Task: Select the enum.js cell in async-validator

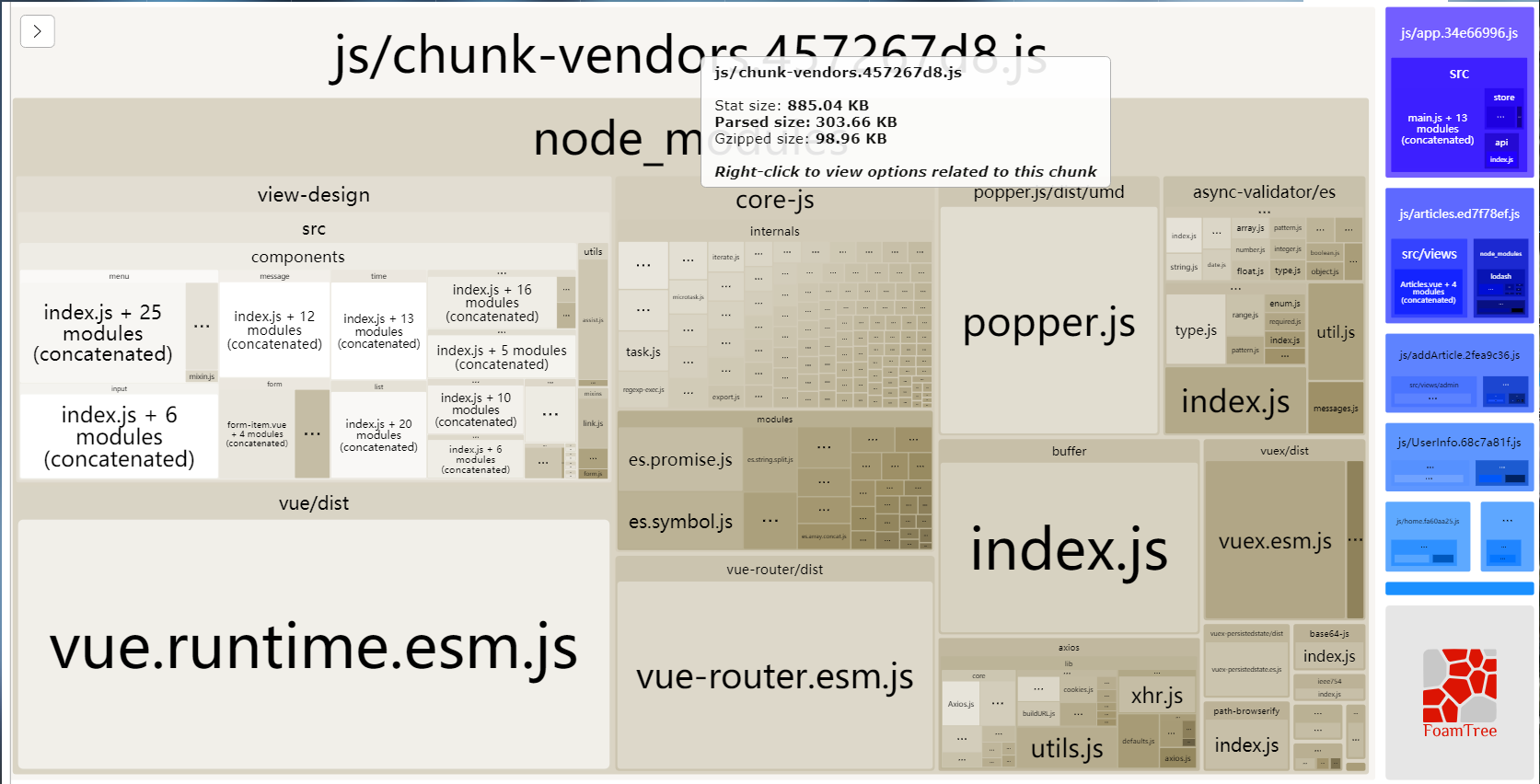Action: tap(1284, 304)
